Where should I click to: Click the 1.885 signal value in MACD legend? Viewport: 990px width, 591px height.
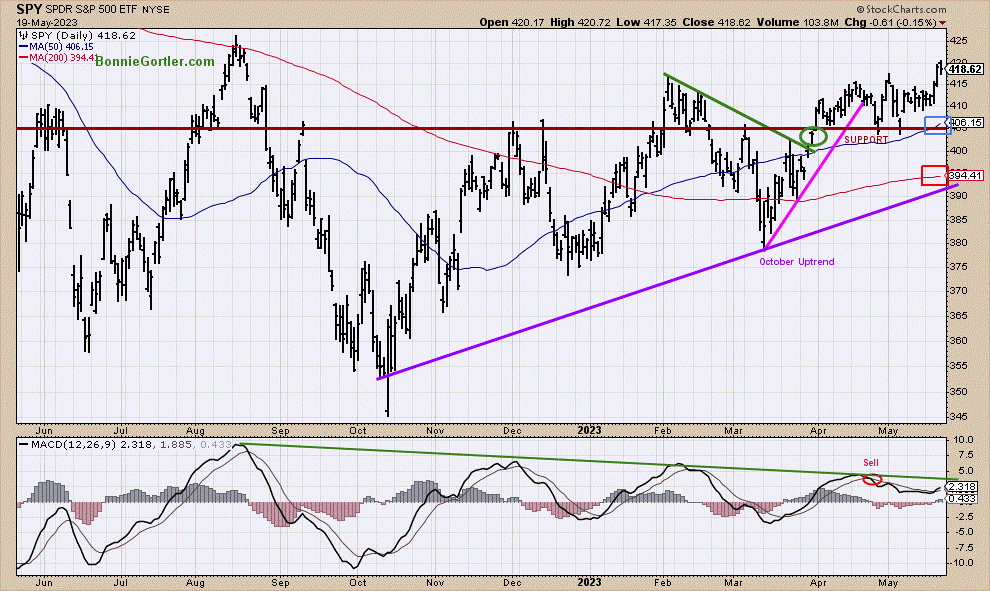(176, 445)
